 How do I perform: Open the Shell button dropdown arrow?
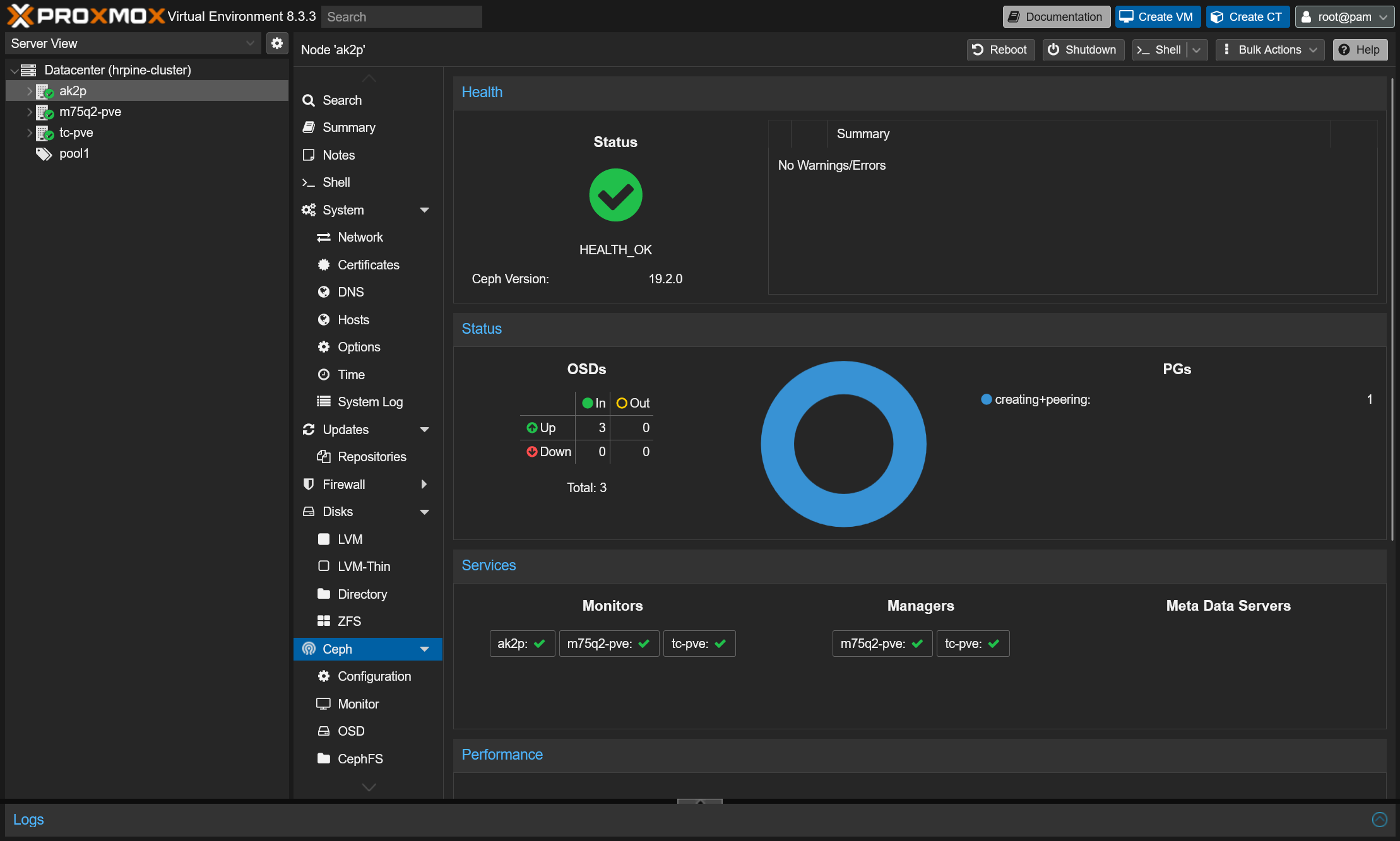1197,50
